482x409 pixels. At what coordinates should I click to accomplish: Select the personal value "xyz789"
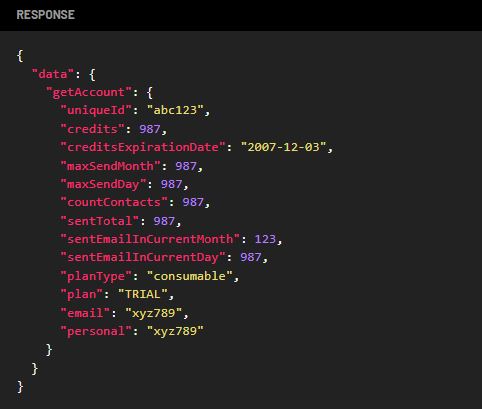click(x=175, y=331)
